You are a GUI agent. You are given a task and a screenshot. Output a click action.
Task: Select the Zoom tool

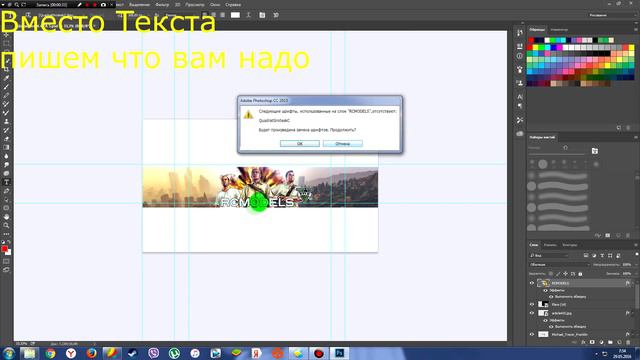coord(6,225)
